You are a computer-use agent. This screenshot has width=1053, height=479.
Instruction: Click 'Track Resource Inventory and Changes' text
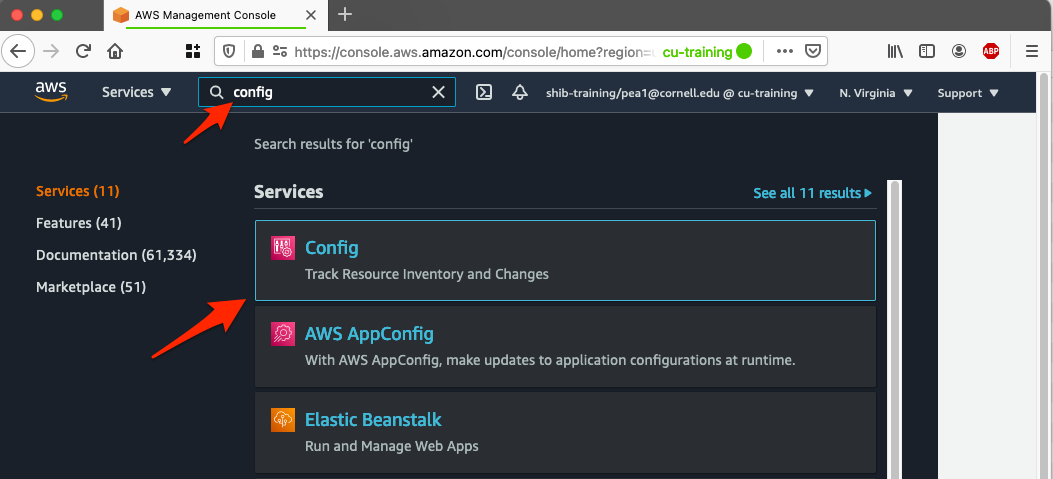coord(426,274)
